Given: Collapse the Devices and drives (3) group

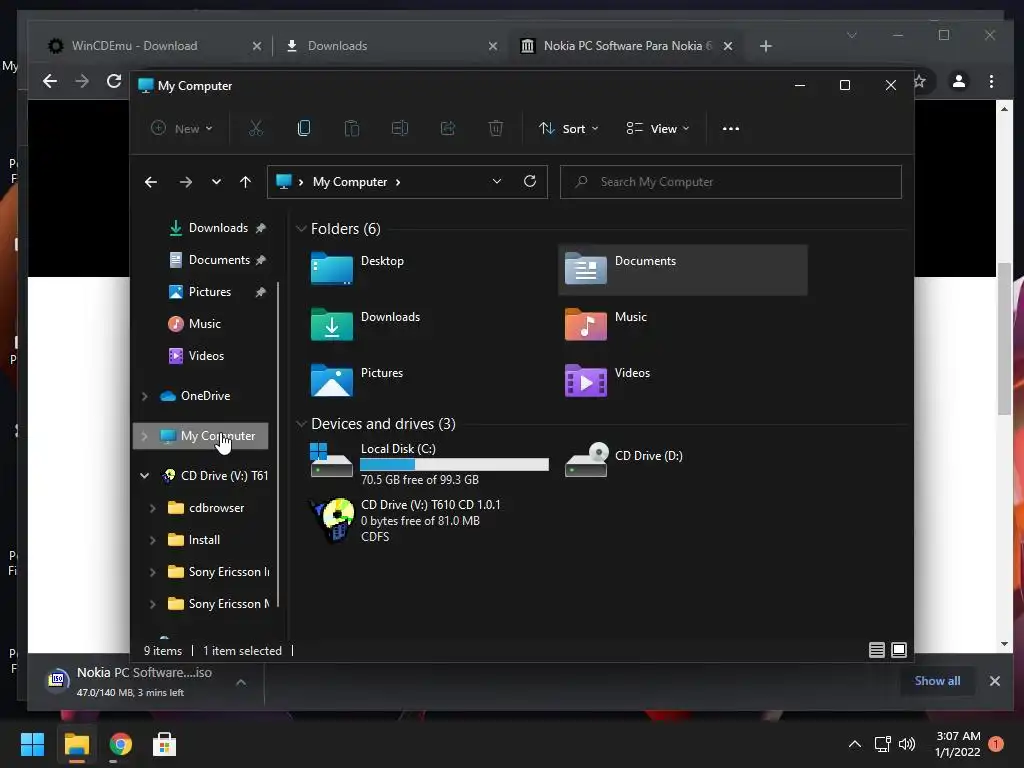Looking at the screenshot, I should coord(301,424).
